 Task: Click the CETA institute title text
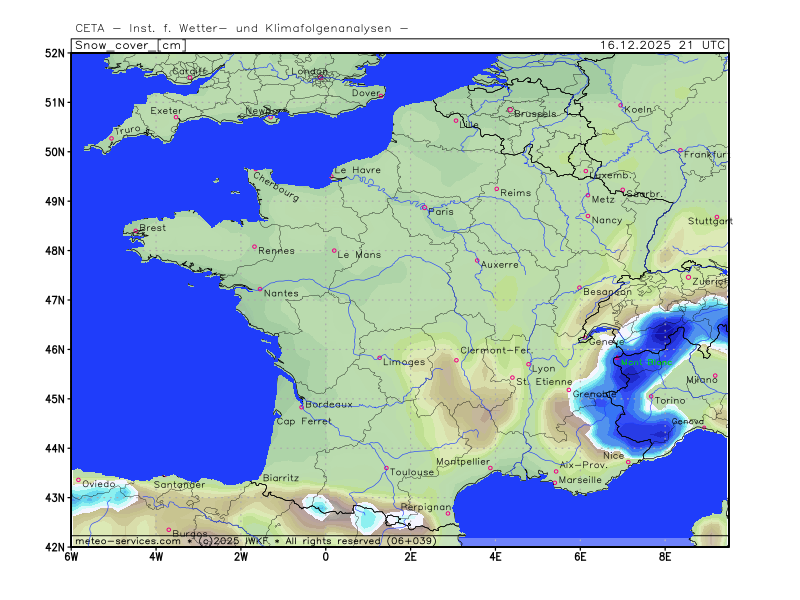[x=241, y=28]
